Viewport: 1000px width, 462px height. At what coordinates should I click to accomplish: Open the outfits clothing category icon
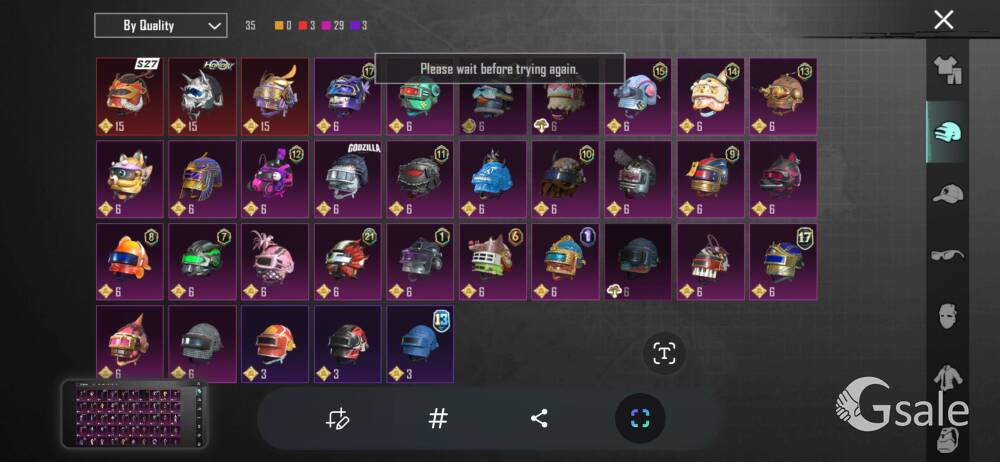[x=948, y=70]
